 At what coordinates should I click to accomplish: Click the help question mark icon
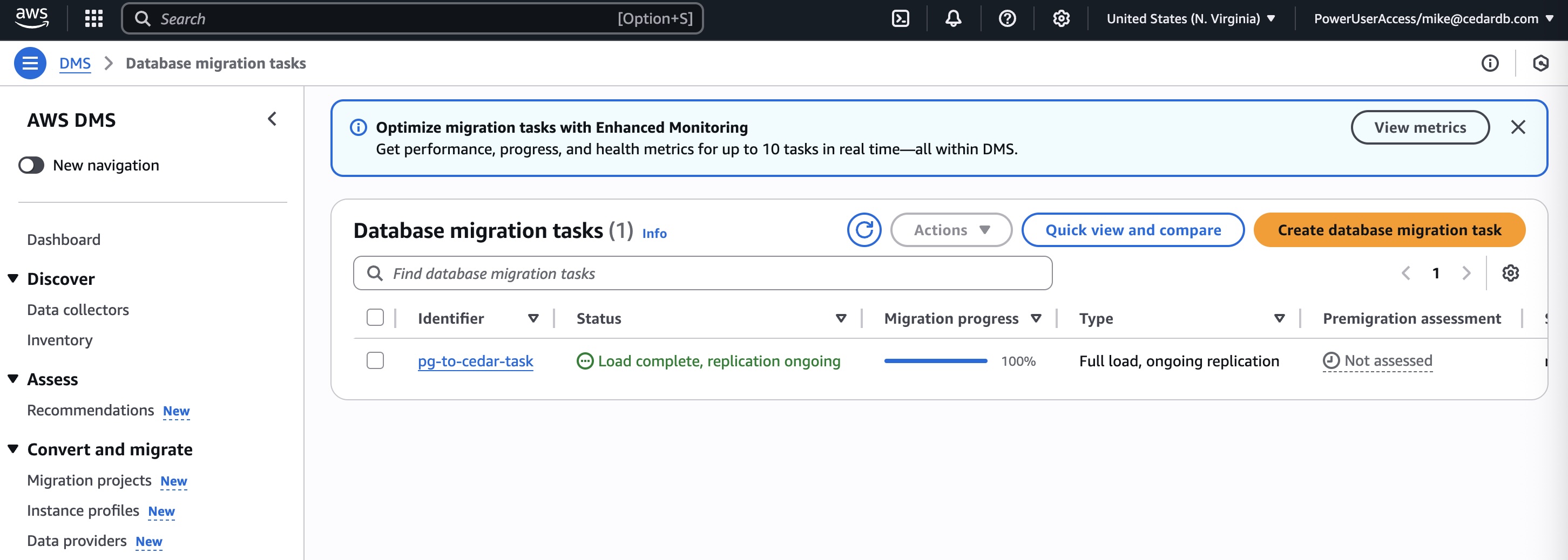1007,19
